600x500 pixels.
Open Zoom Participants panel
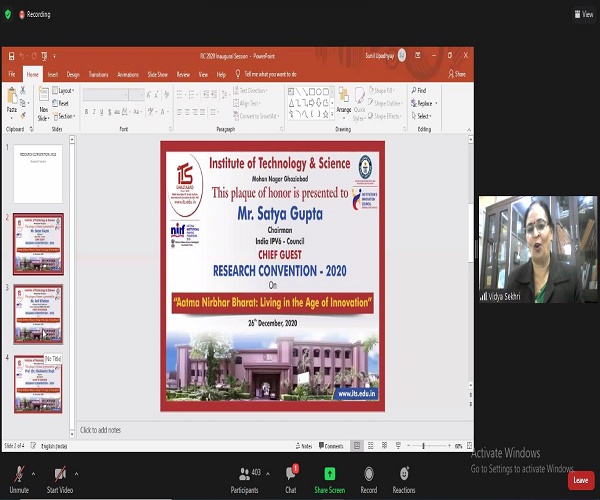(x=245, y=480)
